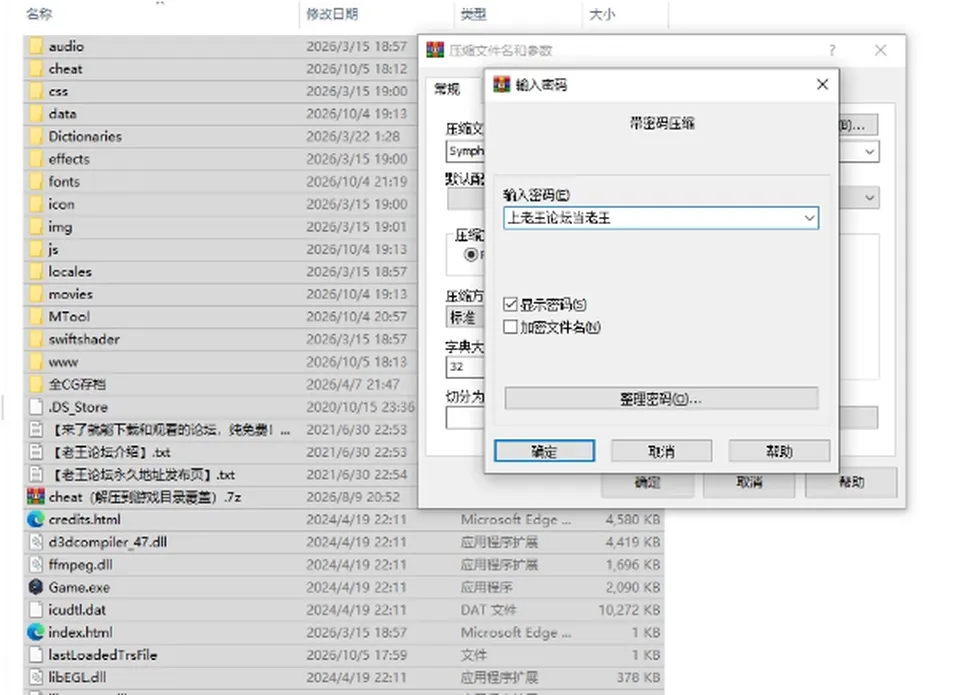Click the help question mark in archive dialog
960x695 pixels.
(x=832, y=50)
